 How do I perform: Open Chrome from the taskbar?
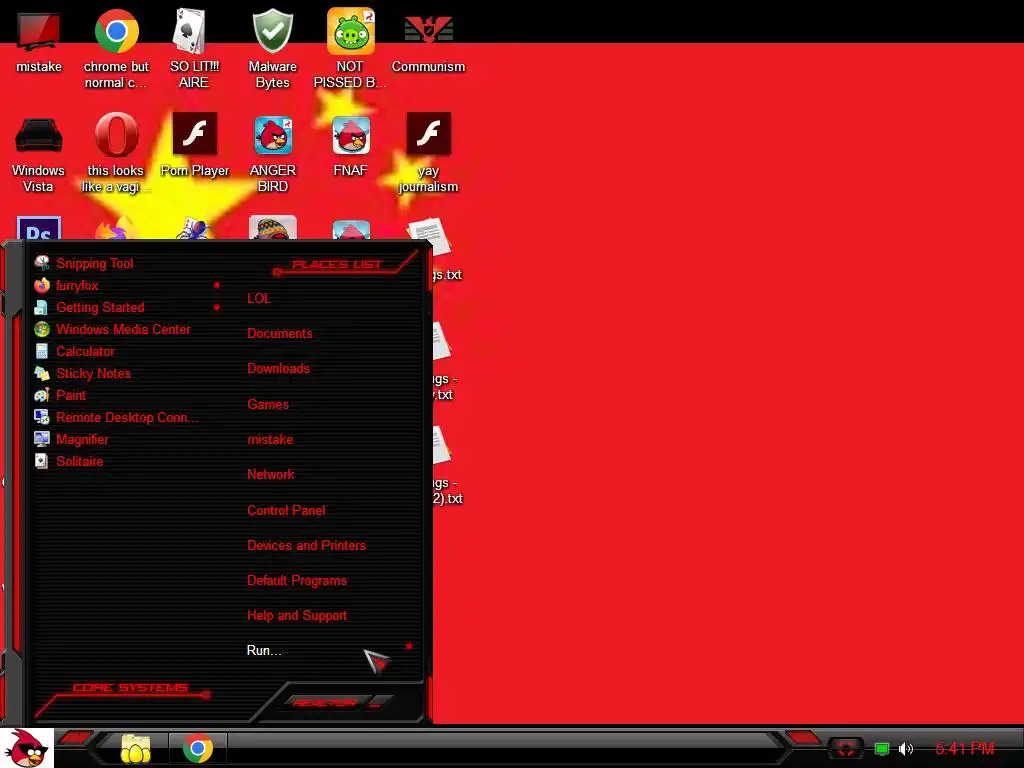click(x=198, y=748)
